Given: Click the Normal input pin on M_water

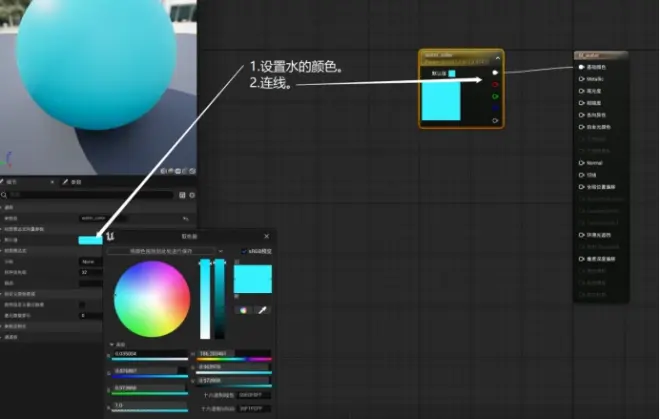Looking at the screenshot, I should [x=581, y=162].
